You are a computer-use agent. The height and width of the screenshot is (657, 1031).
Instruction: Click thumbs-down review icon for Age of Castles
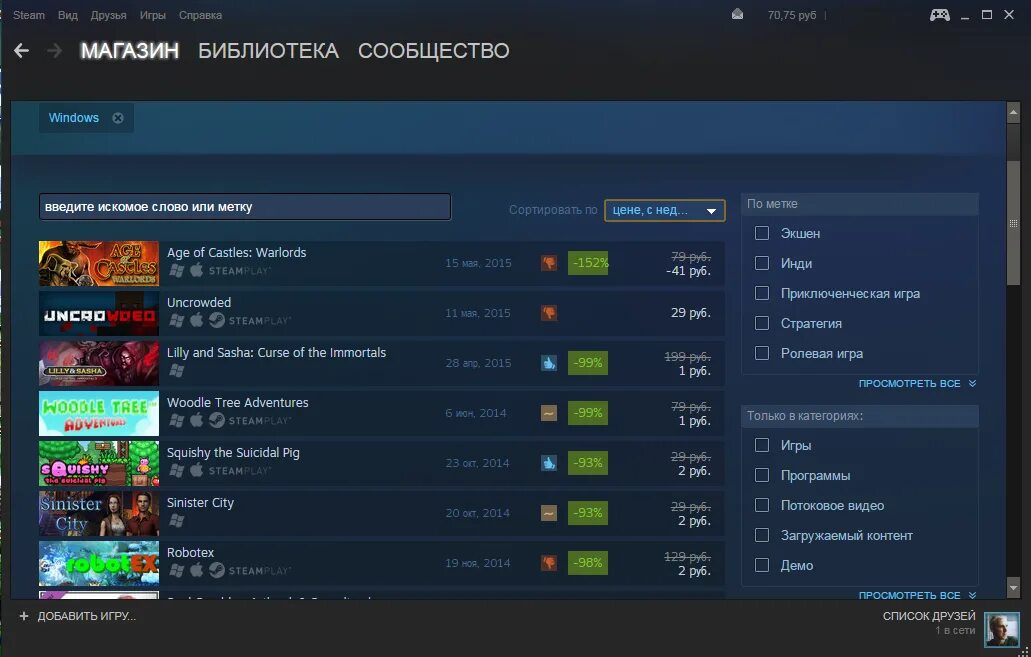pyautogui.click(x=548, y=263)
